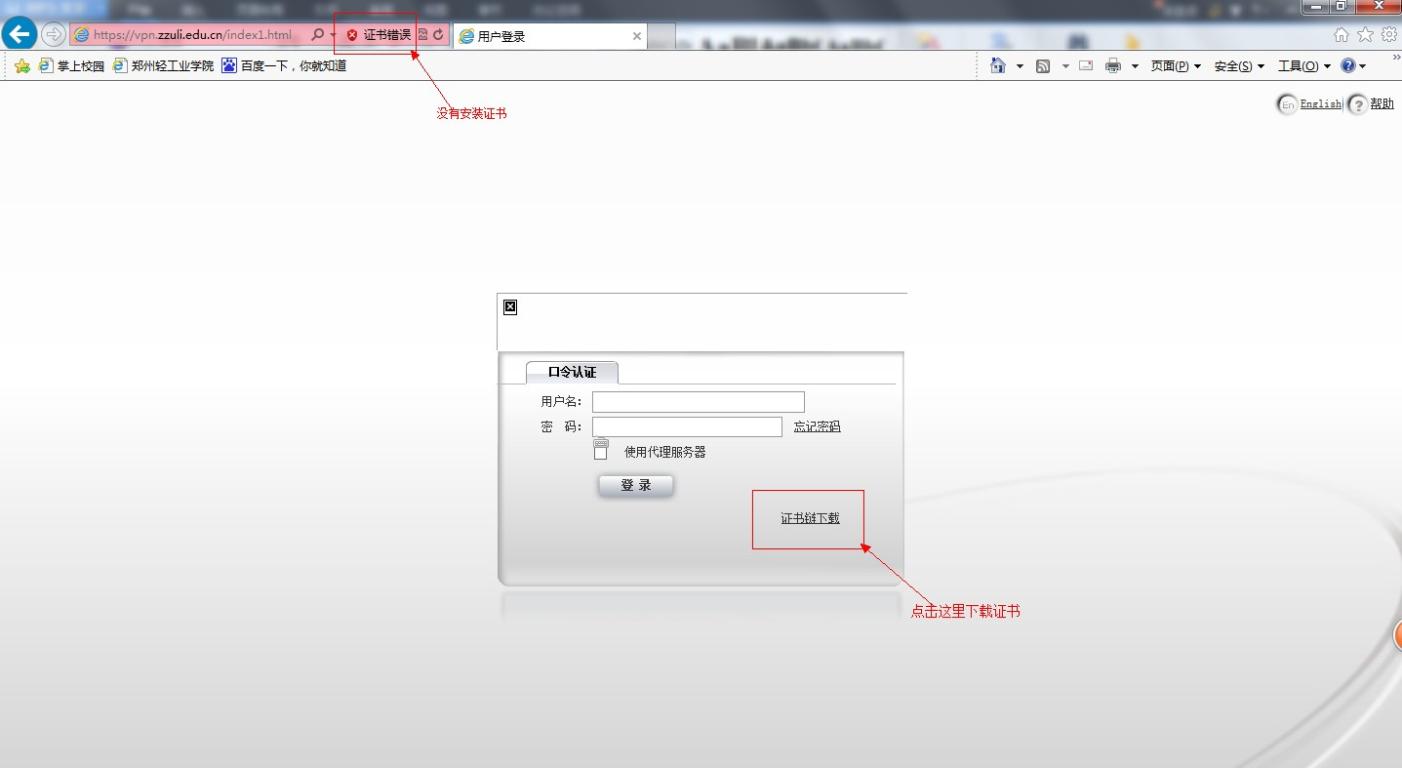Screen dimensions: 1402x768
Task: Expand the feeds dropdown arrow
Action: 1065,66
